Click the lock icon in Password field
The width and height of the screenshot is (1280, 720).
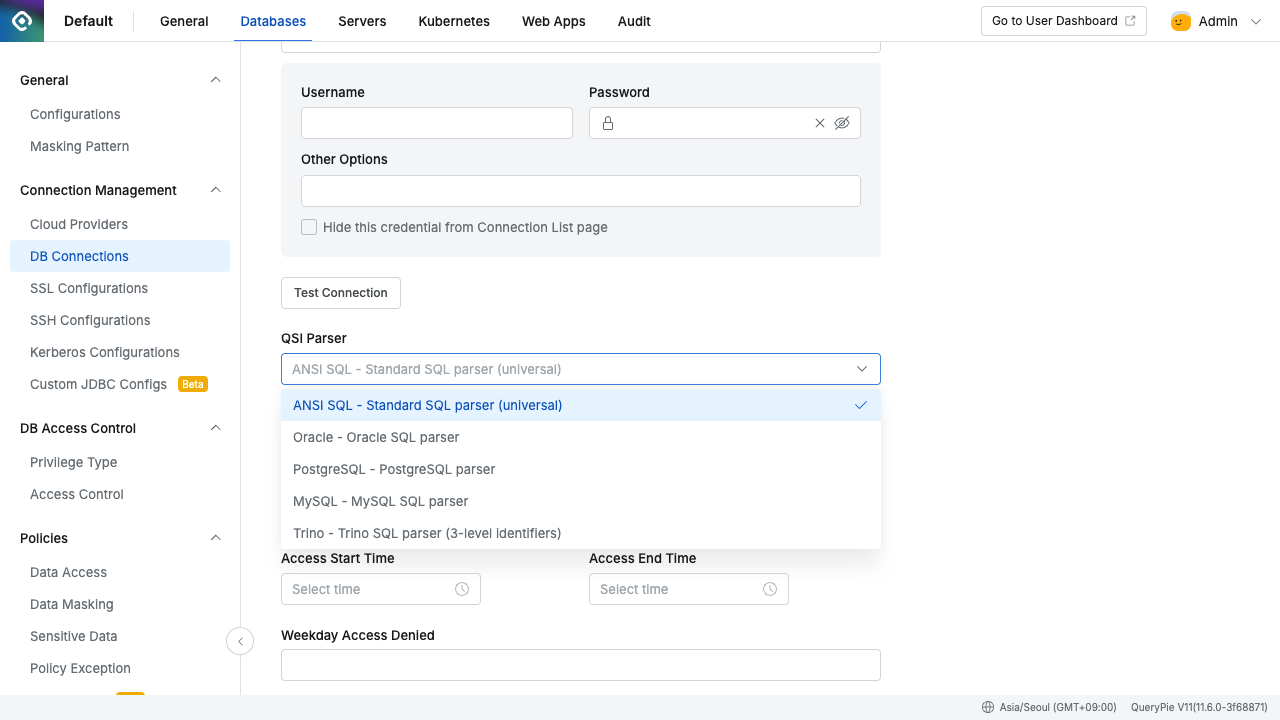[x=608, y=123]
